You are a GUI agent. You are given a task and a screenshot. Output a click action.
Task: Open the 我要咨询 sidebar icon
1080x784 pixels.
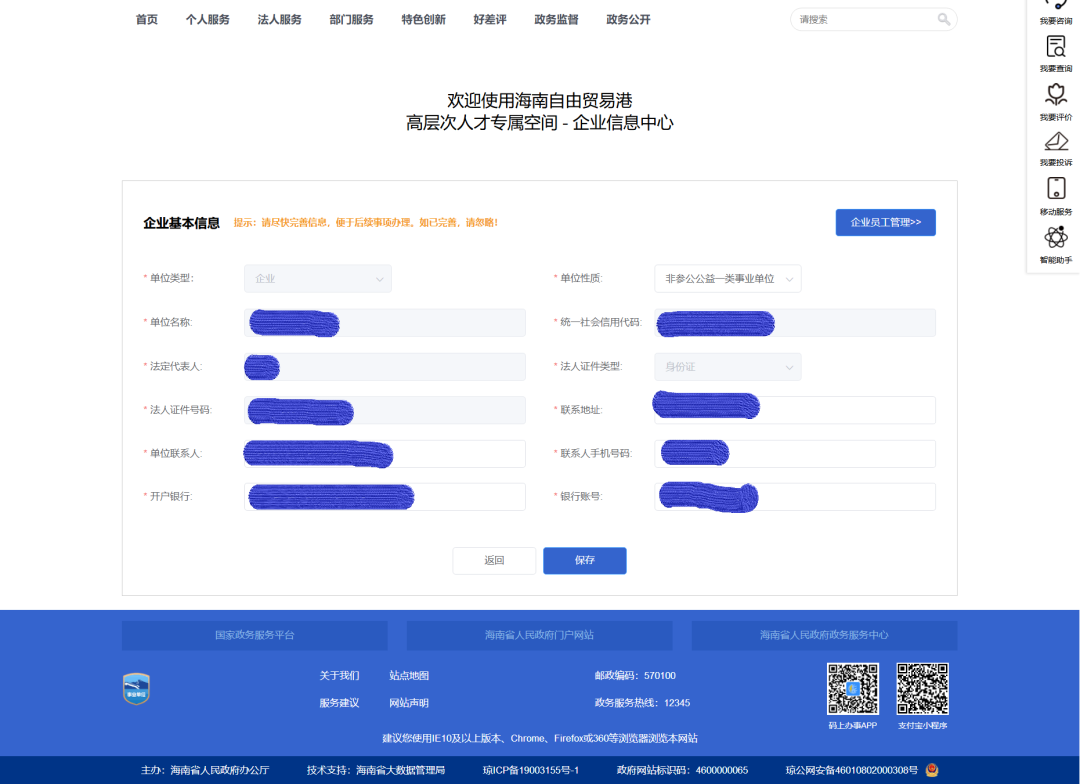coord(1055,8)
